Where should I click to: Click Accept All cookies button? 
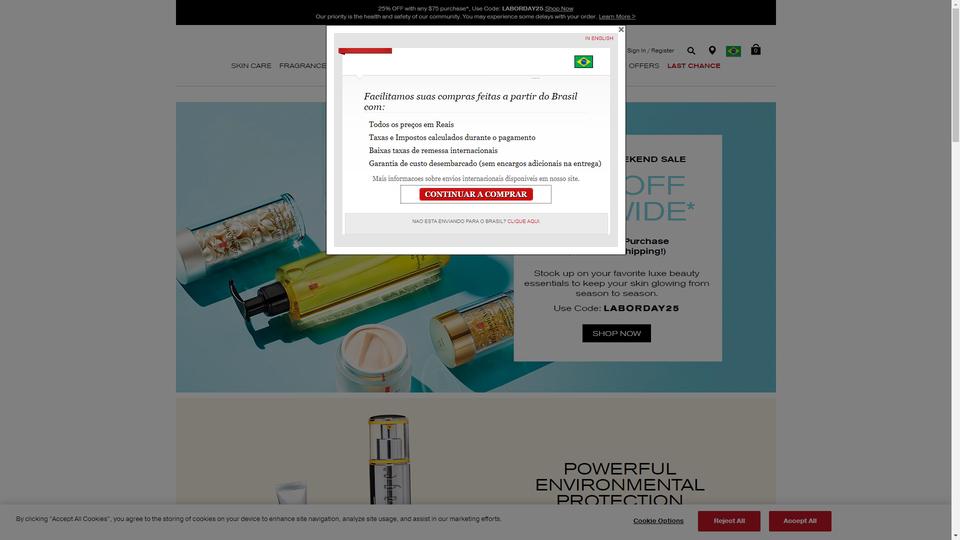[x=800, y=521]
